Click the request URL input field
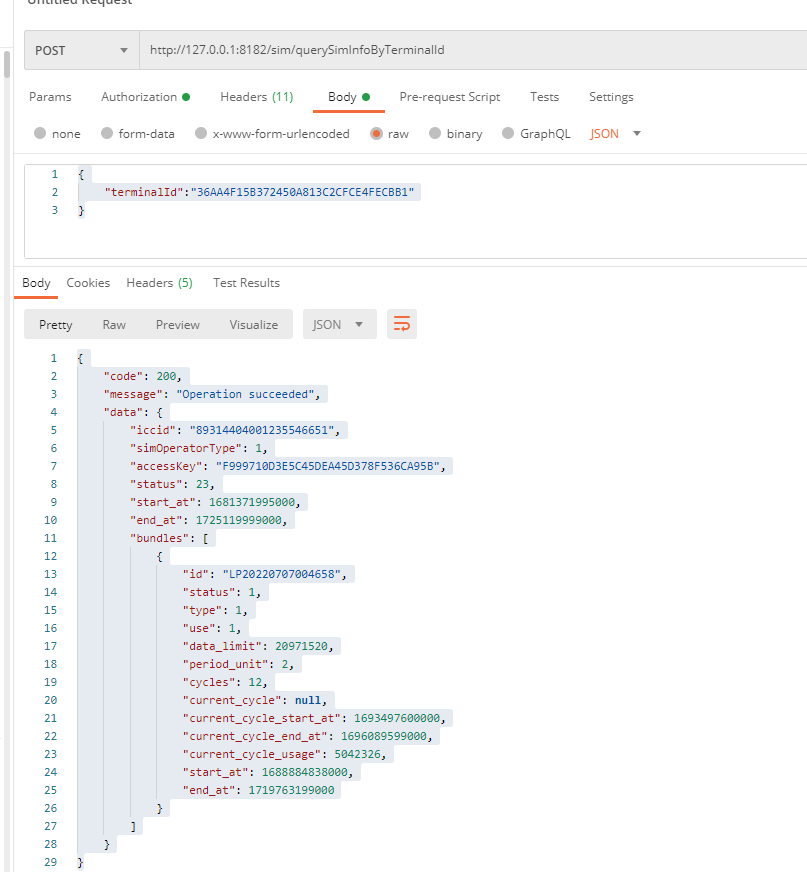 (470, 50)
